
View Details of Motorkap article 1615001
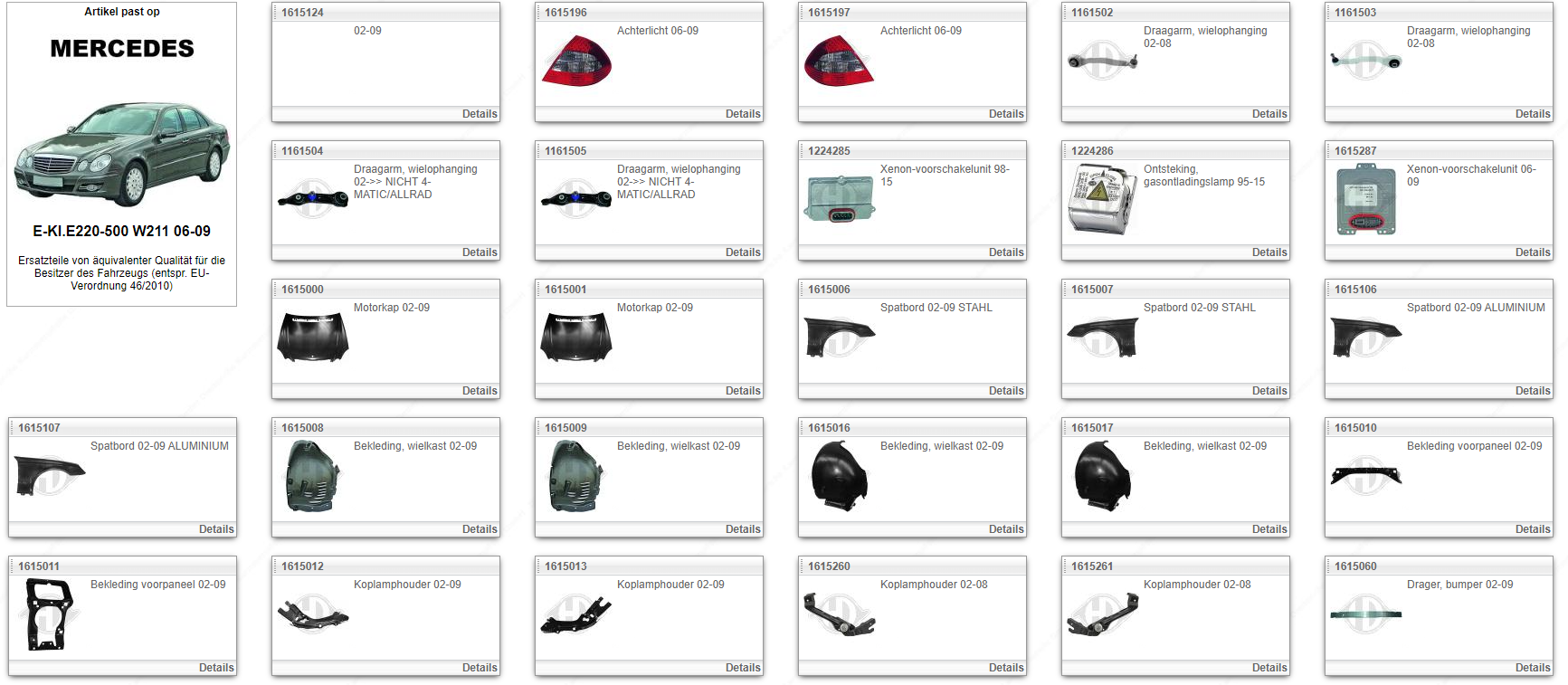(x=743, y=391)
